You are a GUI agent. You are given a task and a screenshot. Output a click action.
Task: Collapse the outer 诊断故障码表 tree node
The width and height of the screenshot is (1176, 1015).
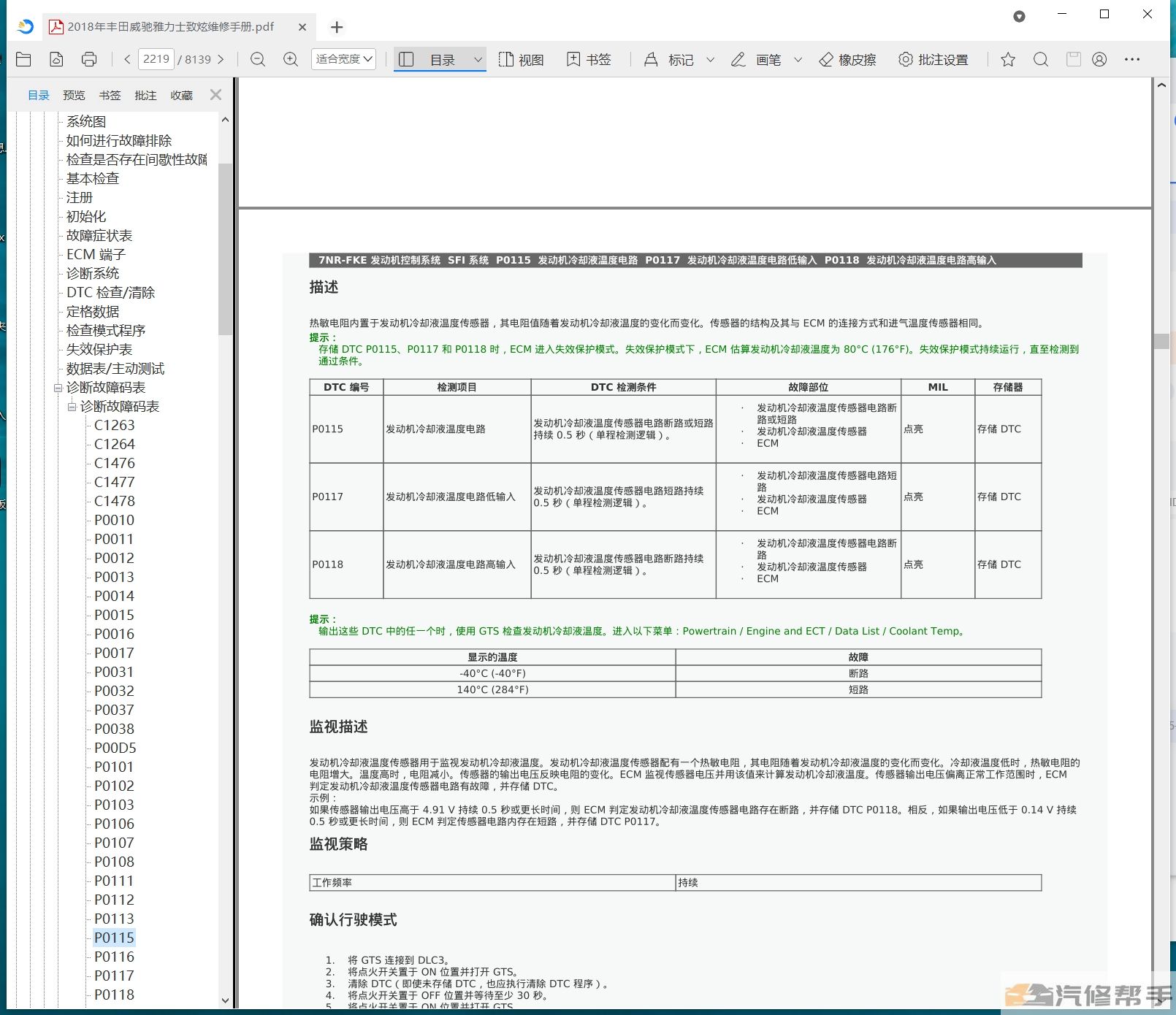click(x=58, y=388)
